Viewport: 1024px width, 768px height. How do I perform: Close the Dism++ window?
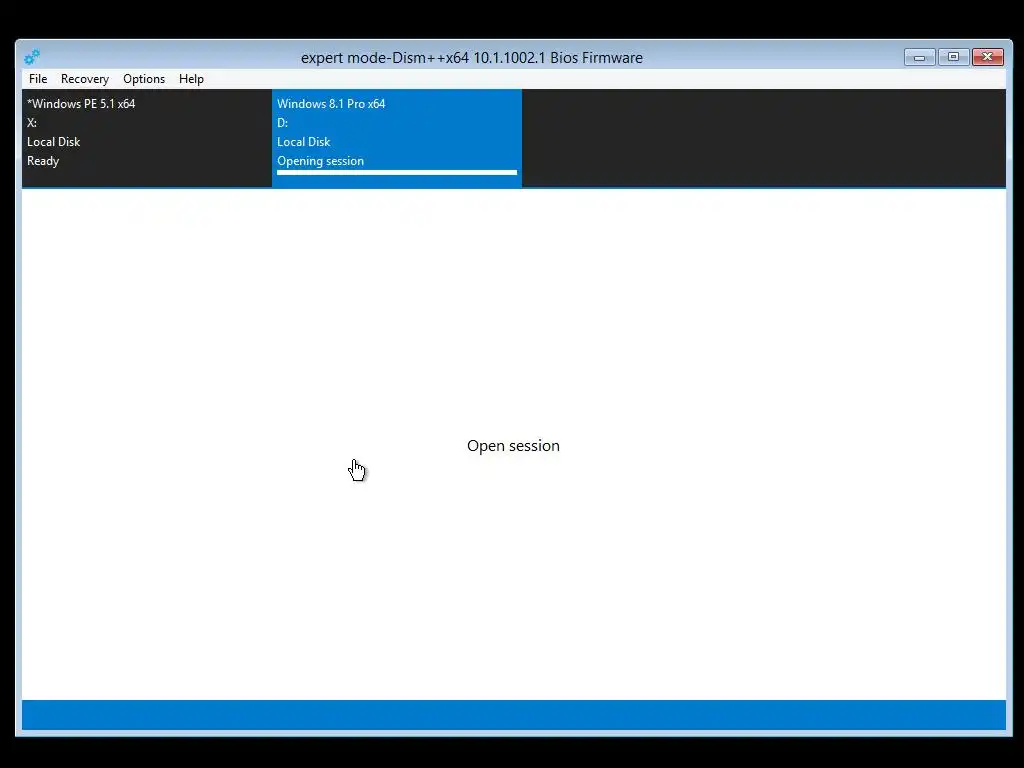coord(987,57)
